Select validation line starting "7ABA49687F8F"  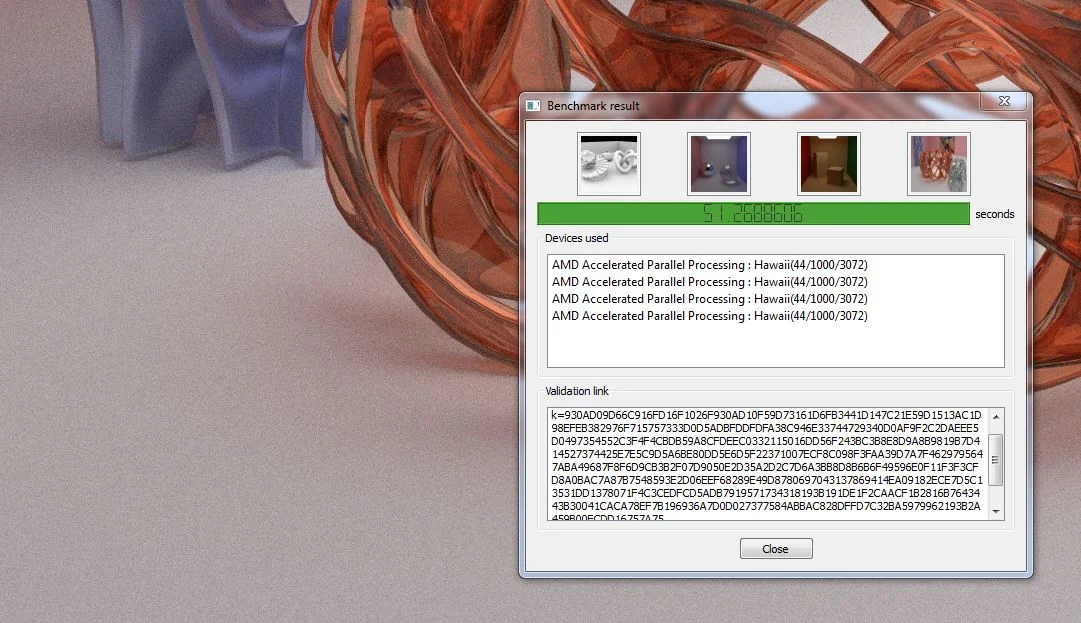765,467
